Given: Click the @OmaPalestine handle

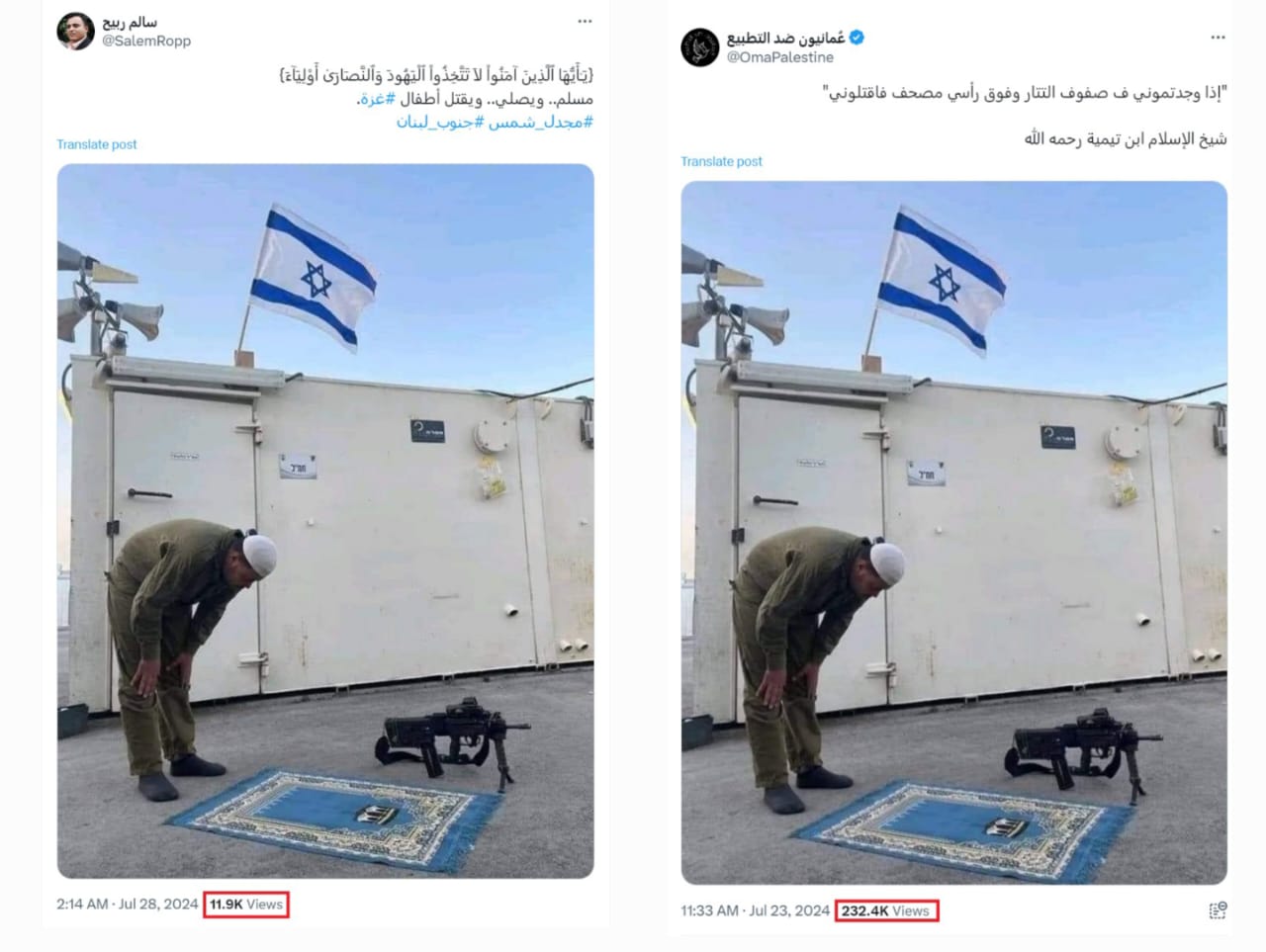Looking at the screenshot, I should (x=780, y=57).
